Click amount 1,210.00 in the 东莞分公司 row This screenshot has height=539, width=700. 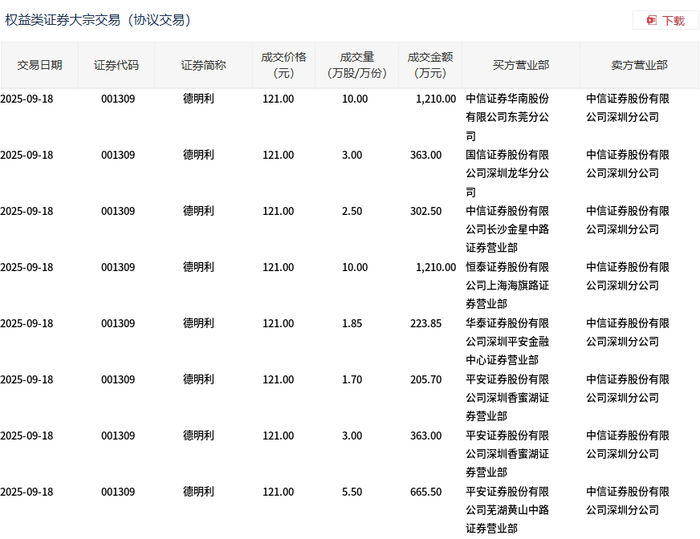pyautogui.click(x=436, y=99)
